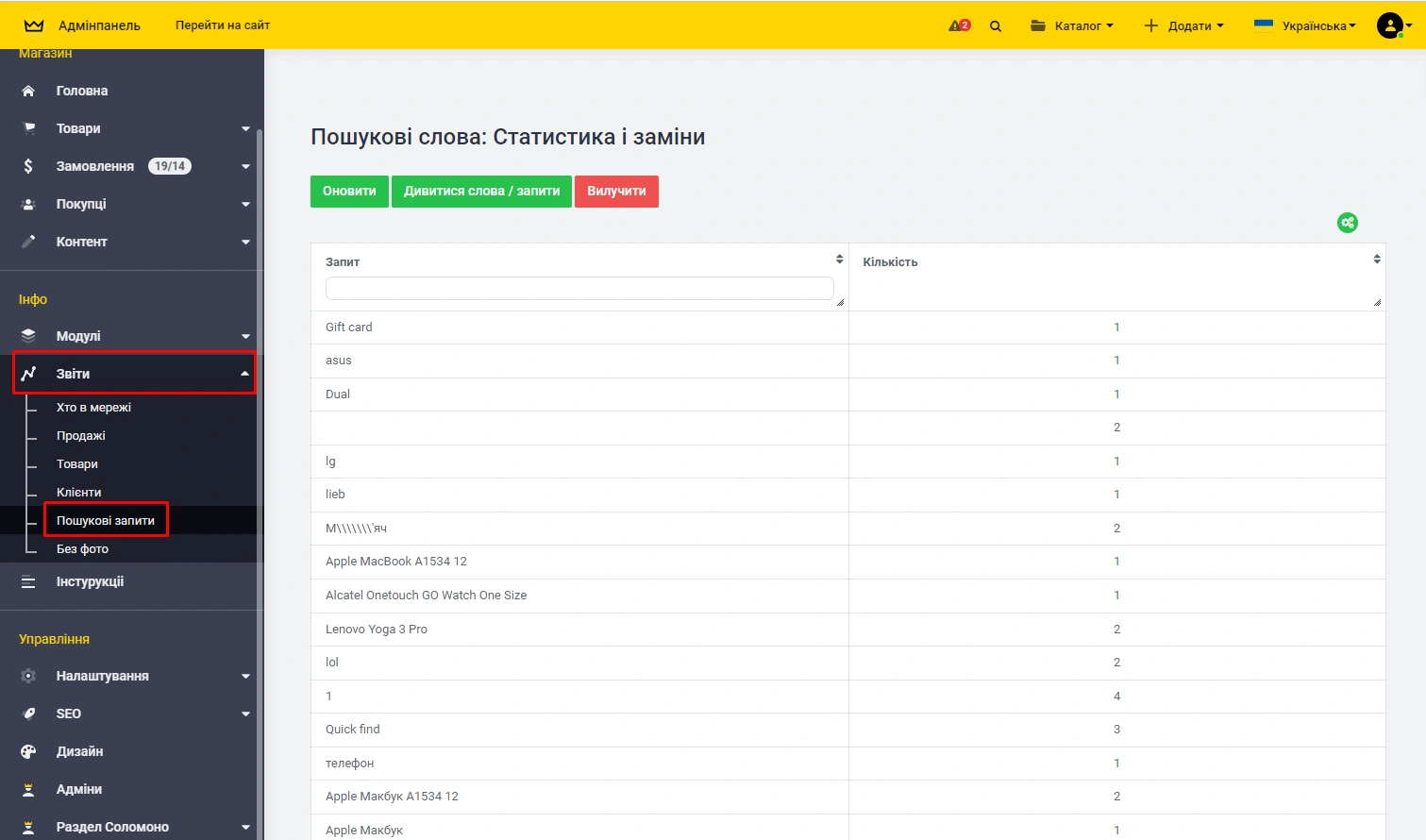1426x840 pixels.
Task: Click the search magnifier icon in header
Action: point(996,26)
